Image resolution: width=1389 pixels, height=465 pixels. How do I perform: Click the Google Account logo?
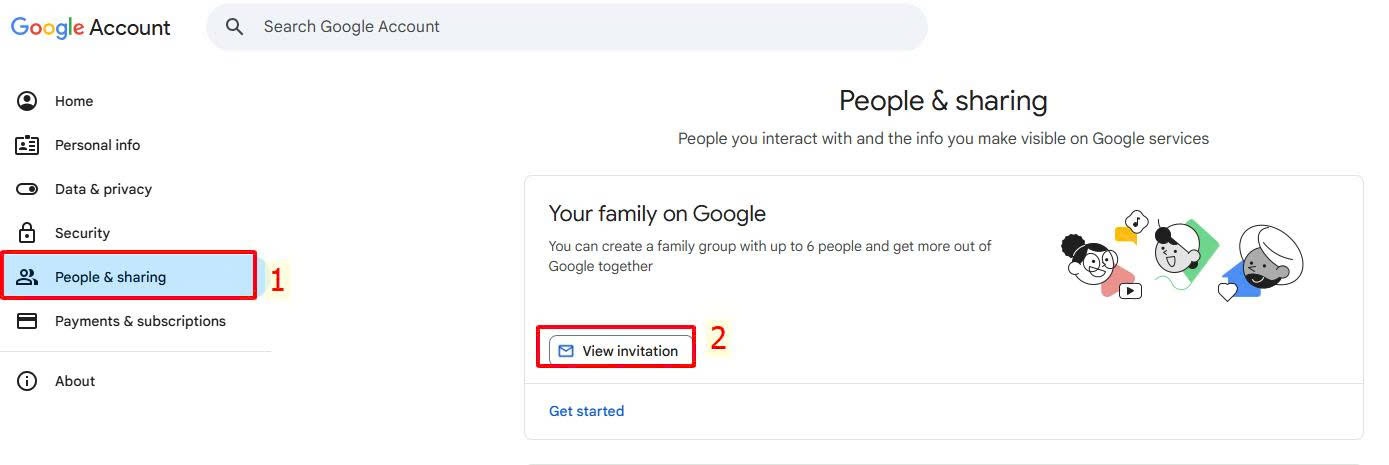[91, 28]
